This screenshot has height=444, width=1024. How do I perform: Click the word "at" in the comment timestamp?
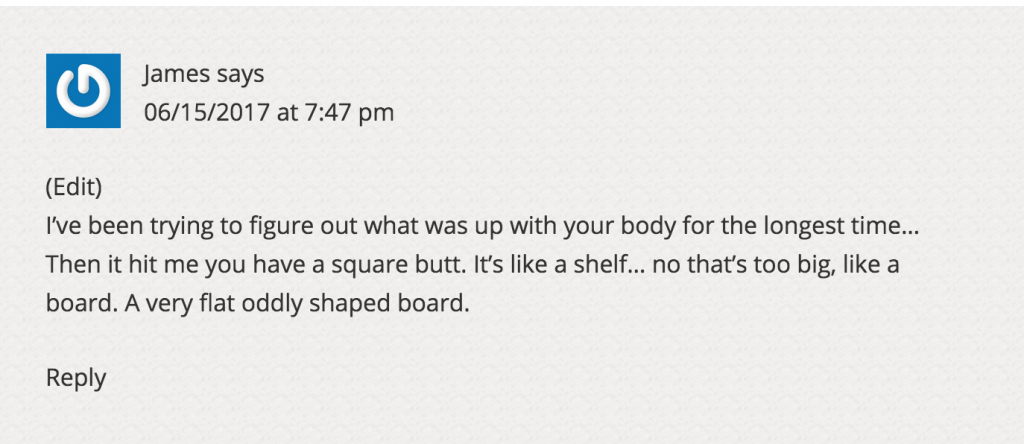[x=287, y=112]
